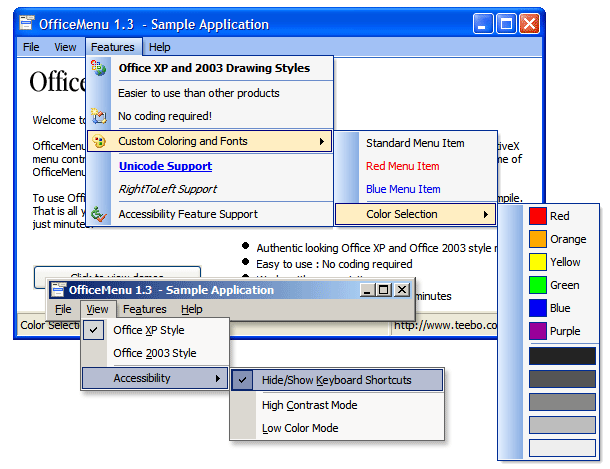Click the app icon in the gray window title bar
The height and width of the screenshot is (469, 610).
[x=58, y=290]
